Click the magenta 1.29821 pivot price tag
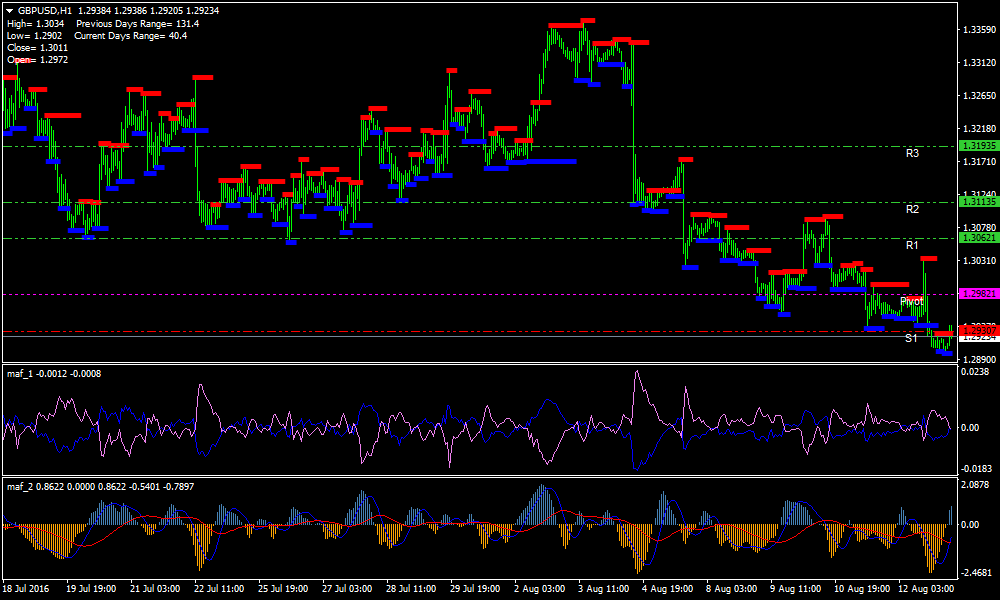The height and width of the screenshot is (600, 1000). (978, 294)
